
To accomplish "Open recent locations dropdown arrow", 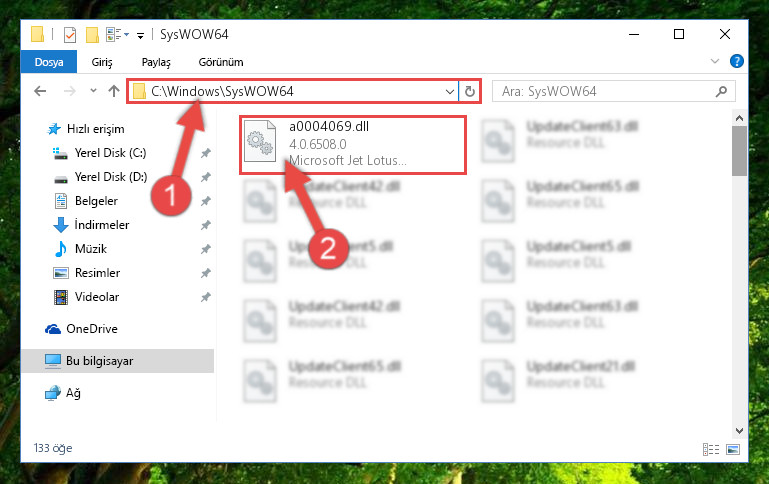I will pyautogui.click(x=93, y=91).
